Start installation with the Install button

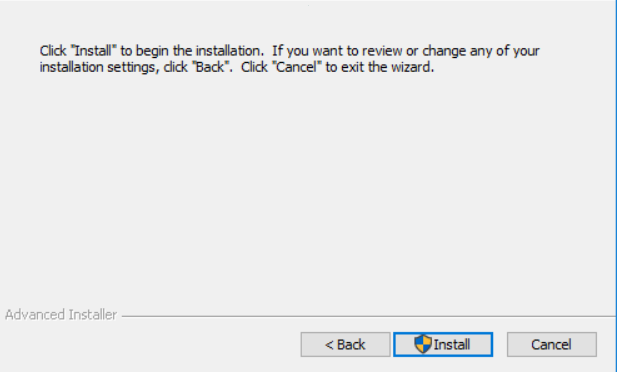443,344
